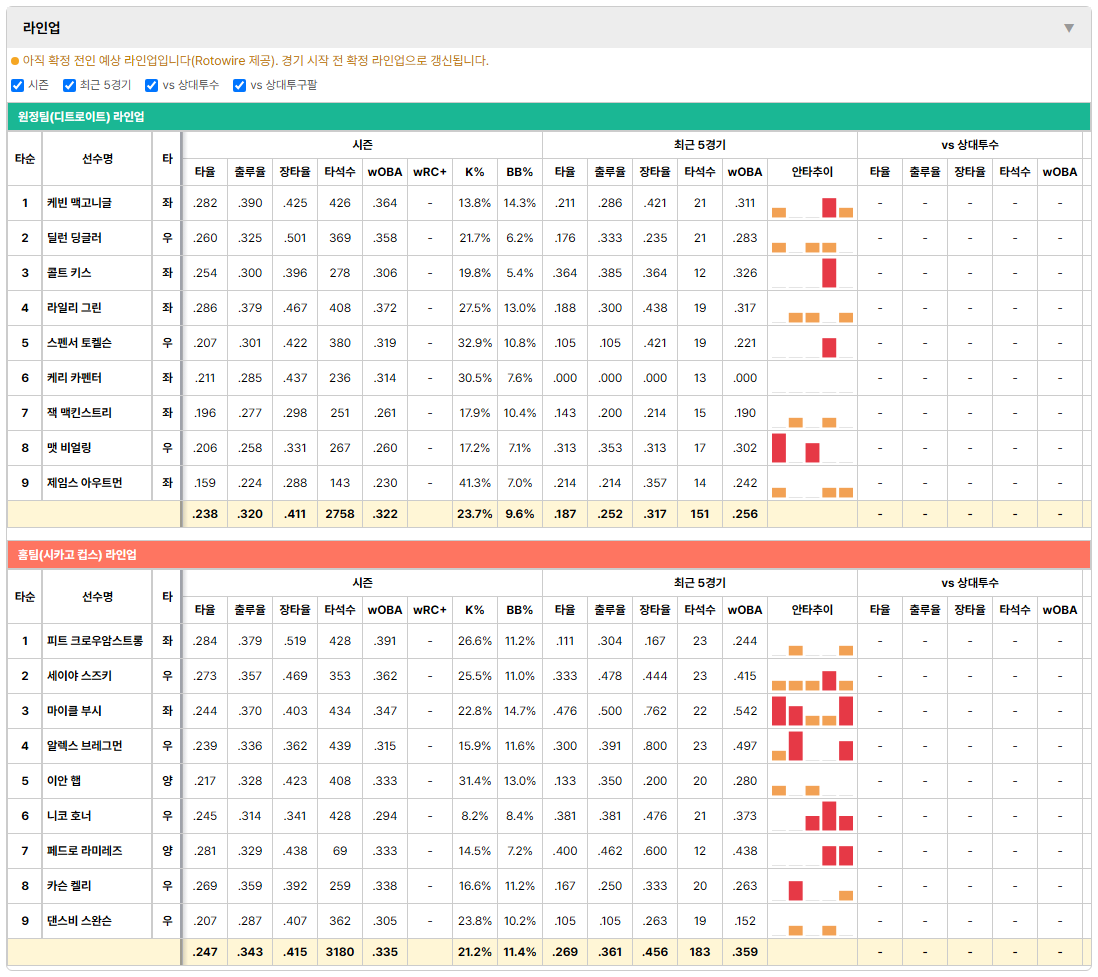Click Detroit K% column header

(474, 172)
